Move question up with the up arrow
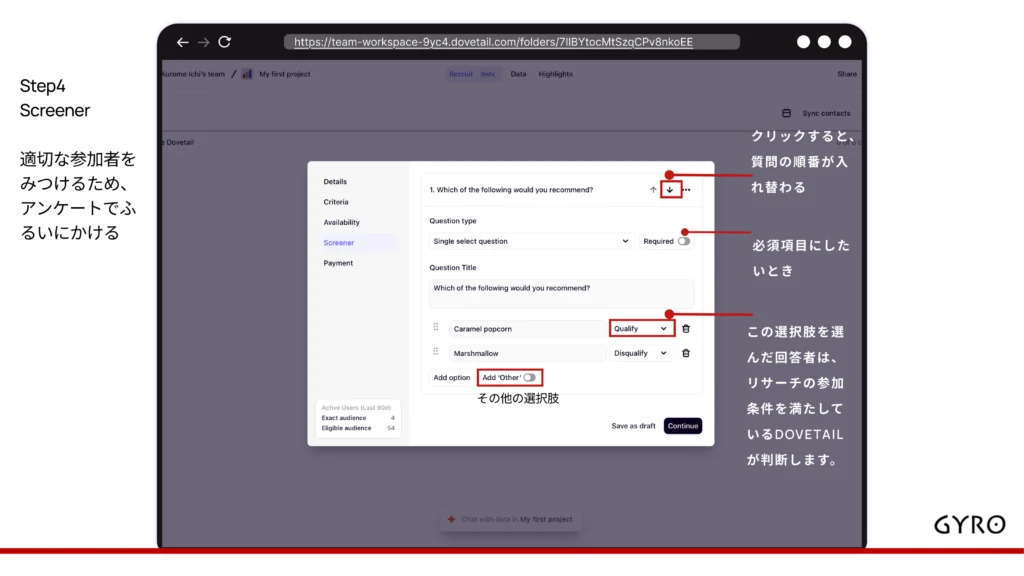This screenshot has width=1024, height=576. 653,190
